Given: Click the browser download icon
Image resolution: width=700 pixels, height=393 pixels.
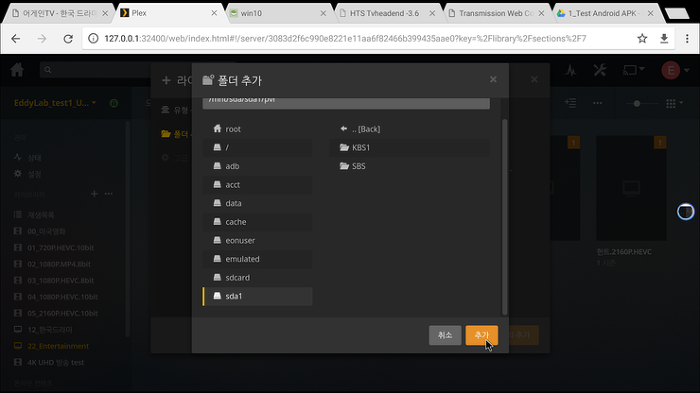Looking at the screenshot, I should click(x=664, y=38).
